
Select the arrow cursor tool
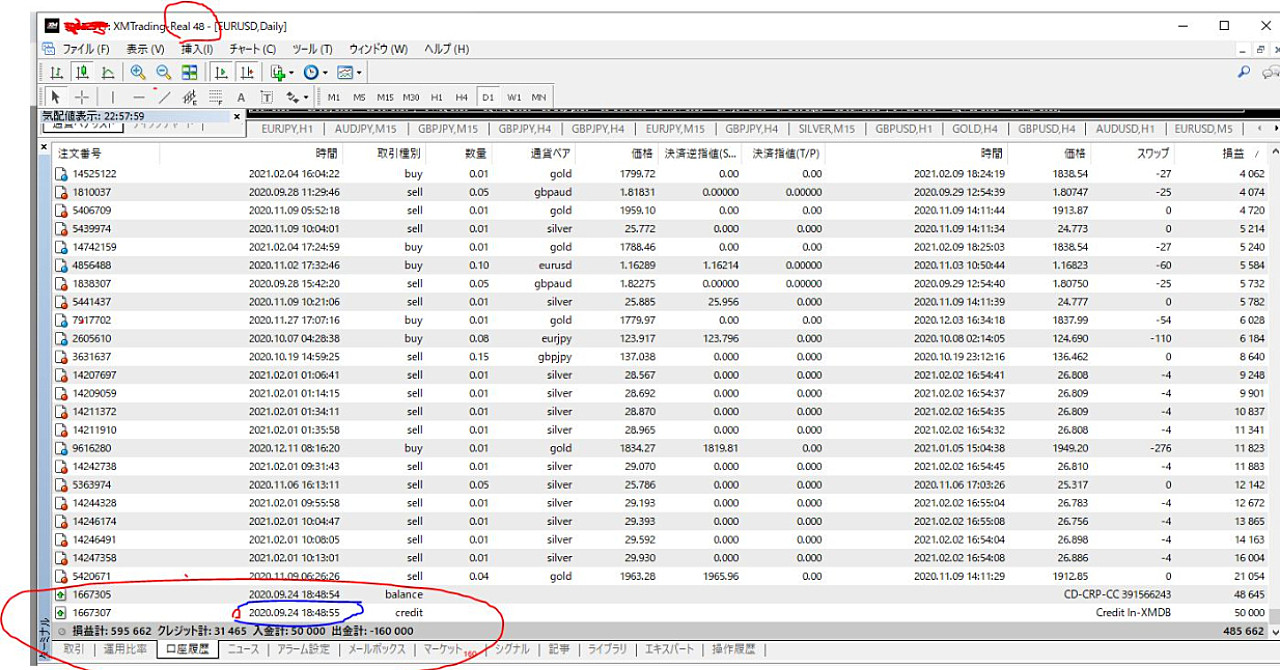(56, 97)
